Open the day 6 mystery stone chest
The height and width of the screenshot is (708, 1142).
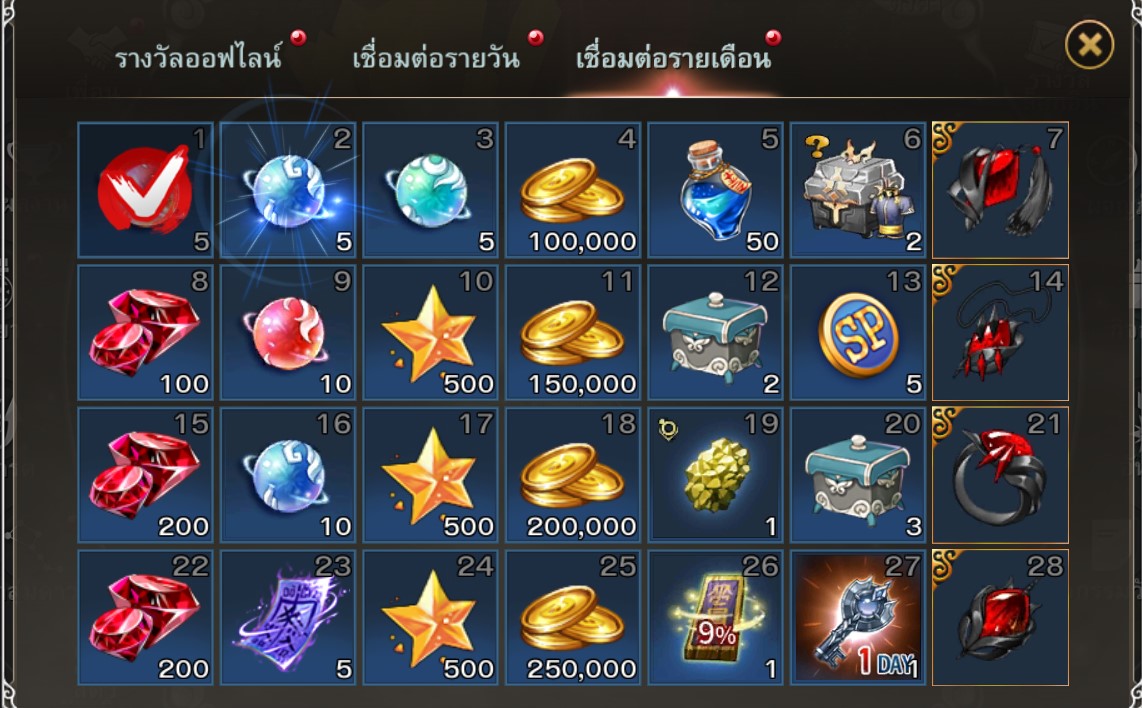click(x=859, y=190)
